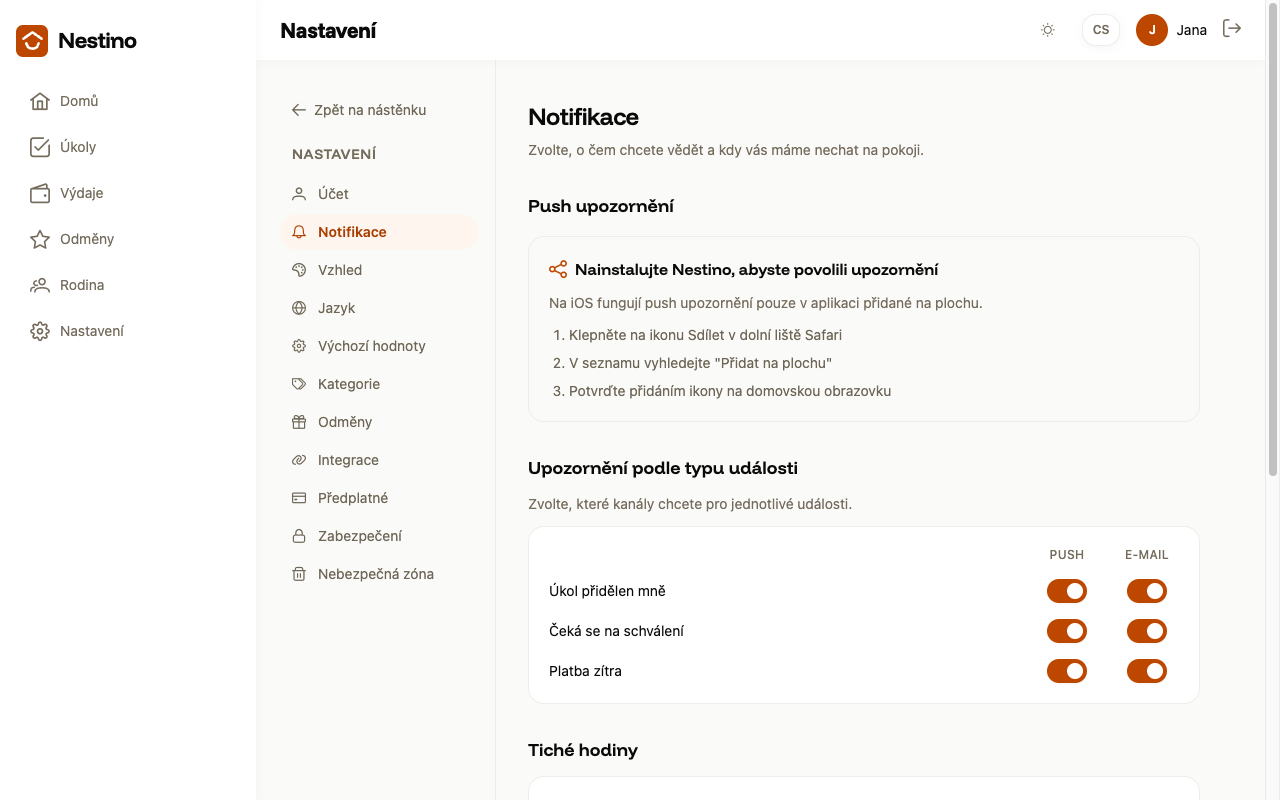The height and width of the screenshot is (800, 1280).
Task: Open Výdaje via its wallet icon
Action: [40, 193]
